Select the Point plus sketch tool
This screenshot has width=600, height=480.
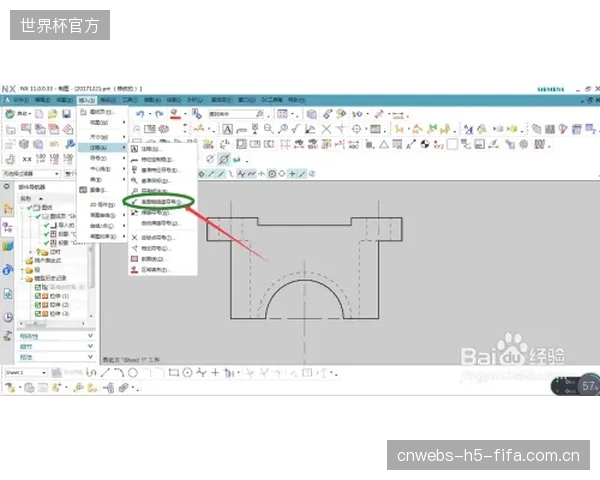click(x=215, y=372)
